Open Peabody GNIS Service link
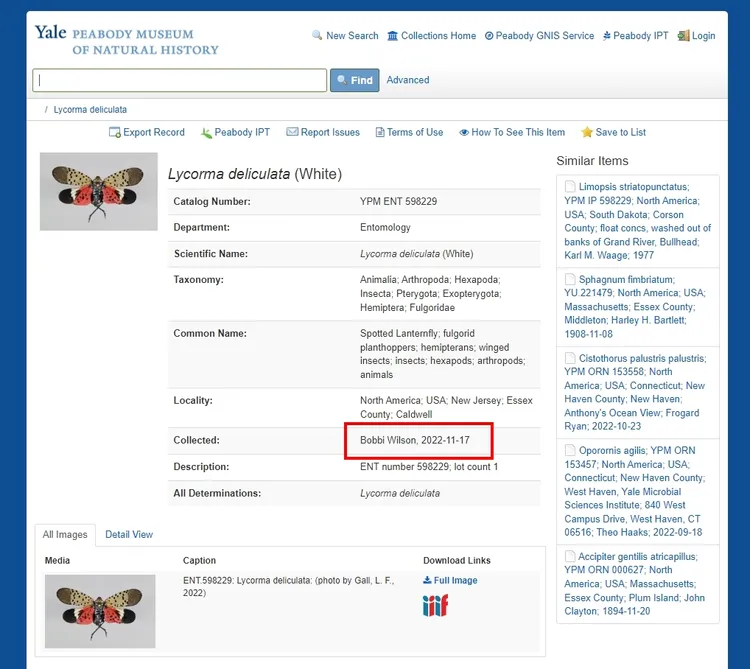This screenshot has height=669, width=750. [539, 36]
